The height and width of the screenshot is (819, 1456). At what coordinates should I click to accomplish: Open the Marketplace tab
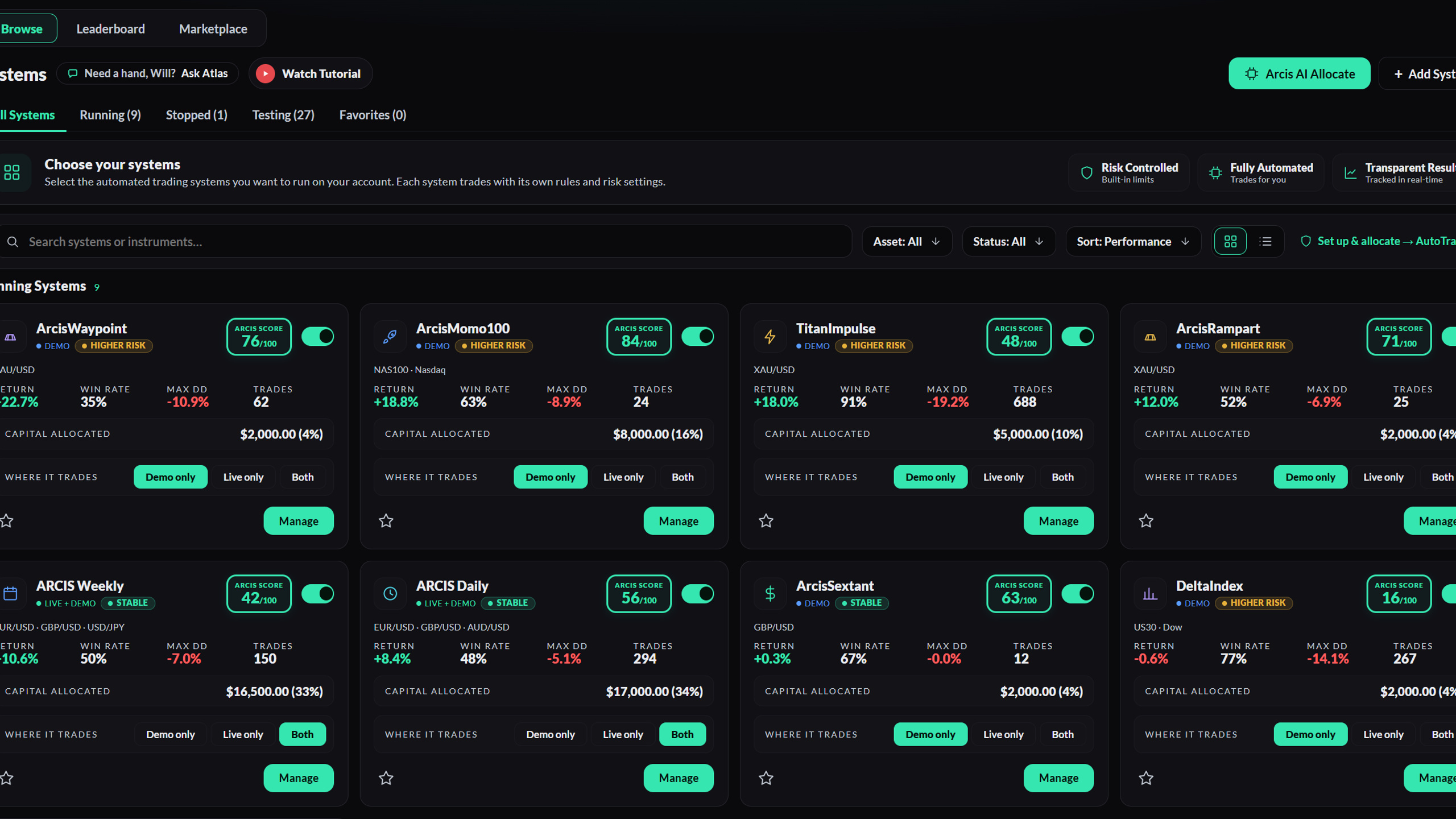coord(213,28)
